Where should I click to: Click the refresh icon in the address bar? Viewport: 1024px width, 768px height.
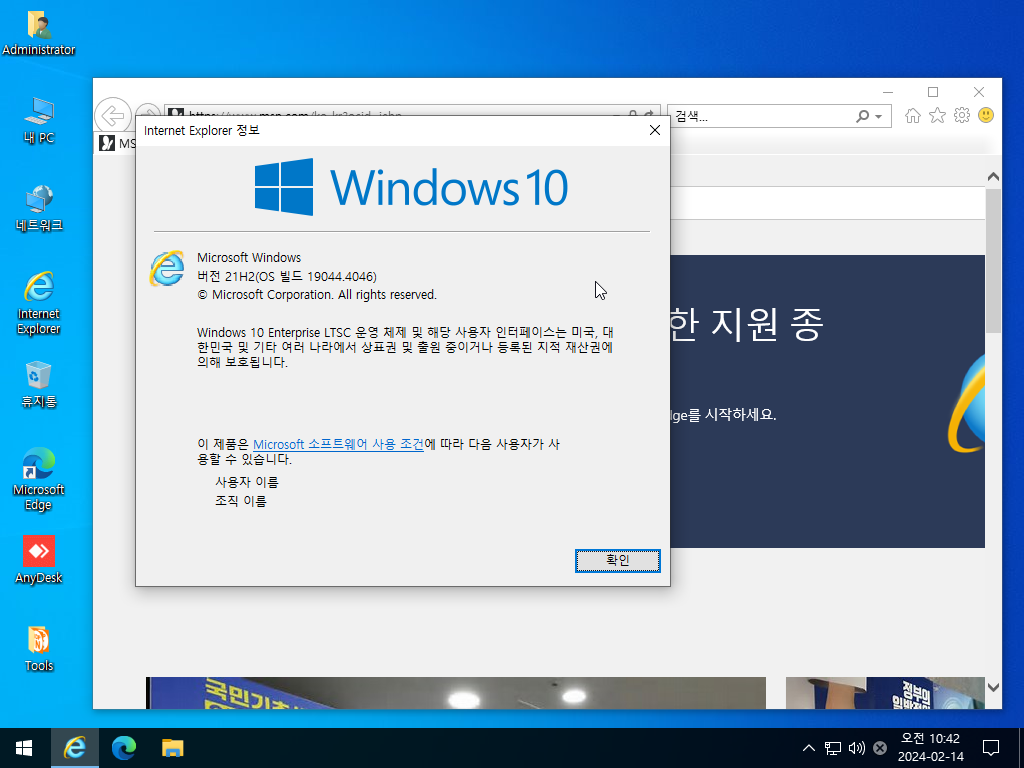coord(648,115)
